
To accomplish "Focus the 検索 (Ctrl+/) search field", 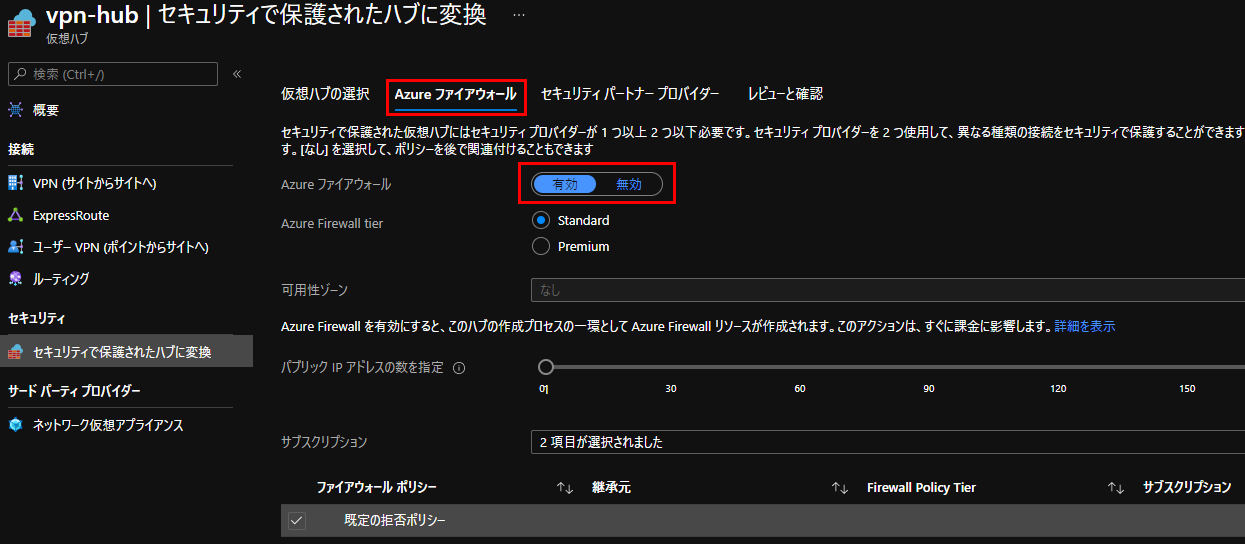I will point(113,74).
